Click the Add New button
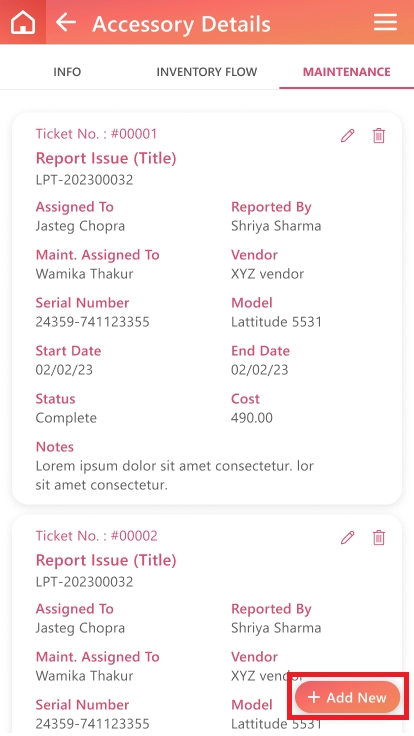 point(347,697)
